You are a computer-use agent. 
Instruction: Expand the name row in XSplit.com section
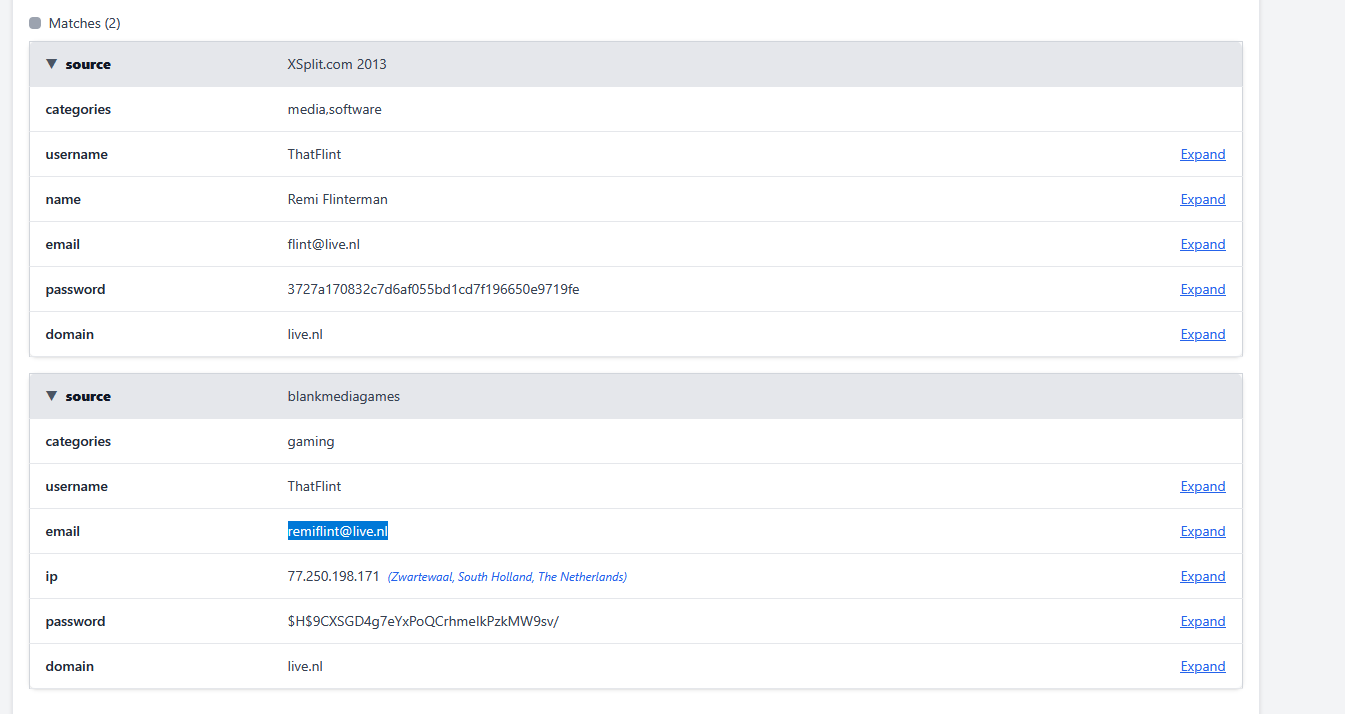tap(1202, 199)
